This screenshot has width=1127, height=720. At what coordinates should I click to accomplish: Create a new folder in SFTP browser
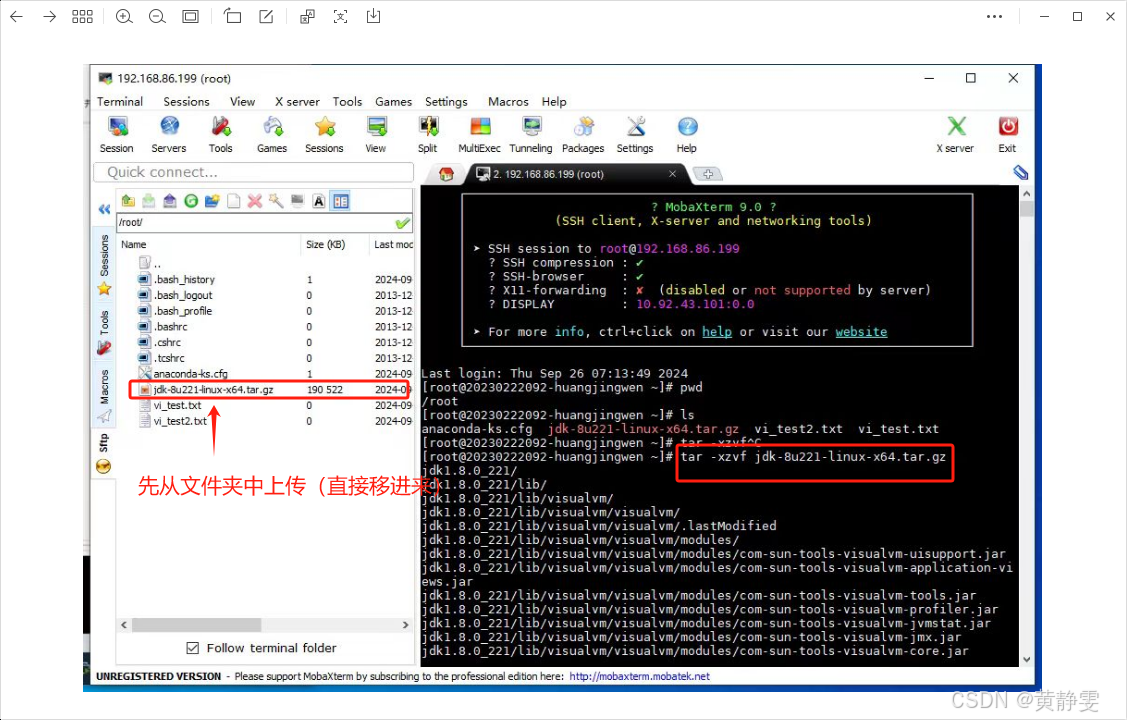point(212,201)
